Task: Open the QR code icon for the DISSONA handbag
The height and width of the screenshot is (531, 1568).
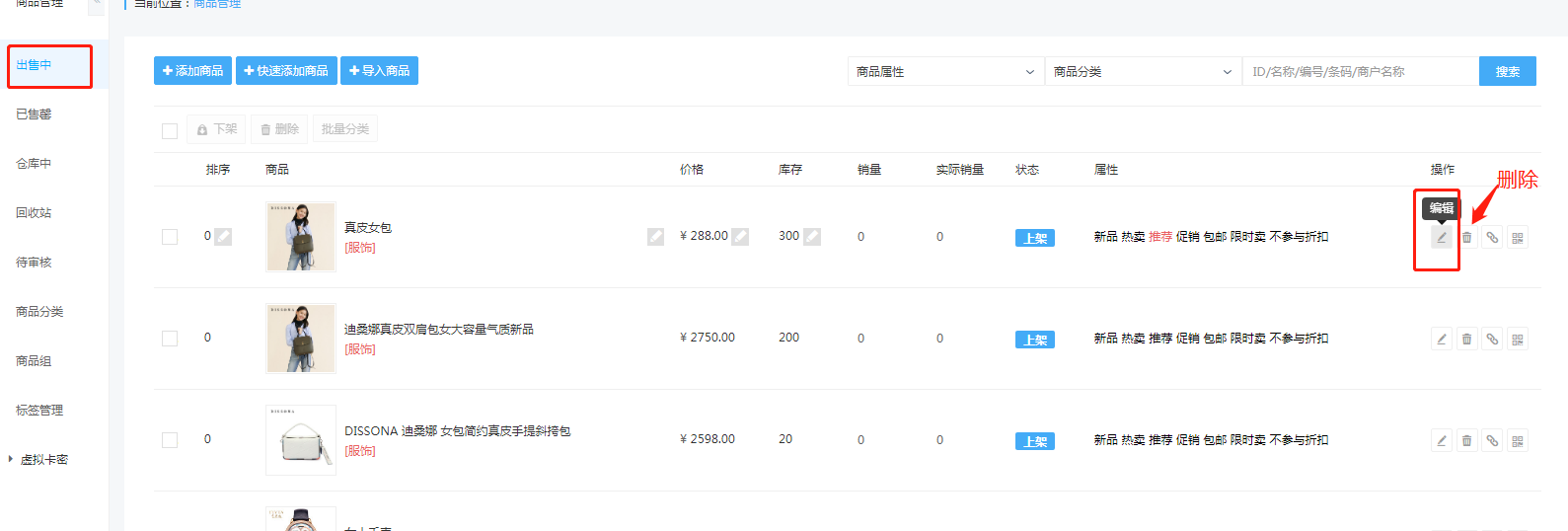Action: (1518, 441)
